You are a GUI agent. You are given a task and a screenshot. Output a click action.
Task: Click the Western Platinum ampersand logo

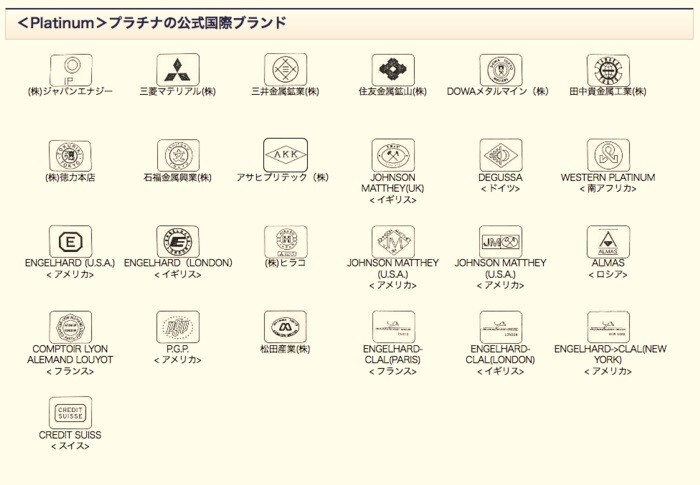608,155
